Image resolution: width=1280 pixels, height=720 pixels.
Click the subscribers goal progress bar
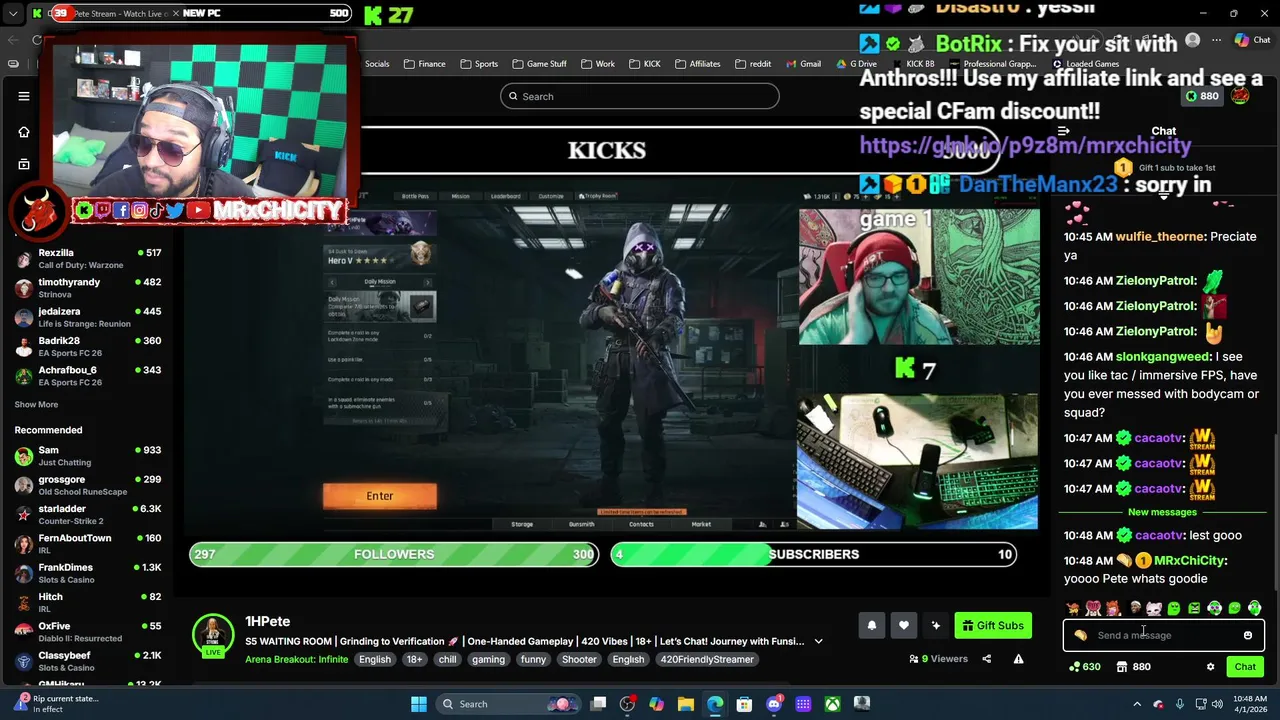coord(814,554)
